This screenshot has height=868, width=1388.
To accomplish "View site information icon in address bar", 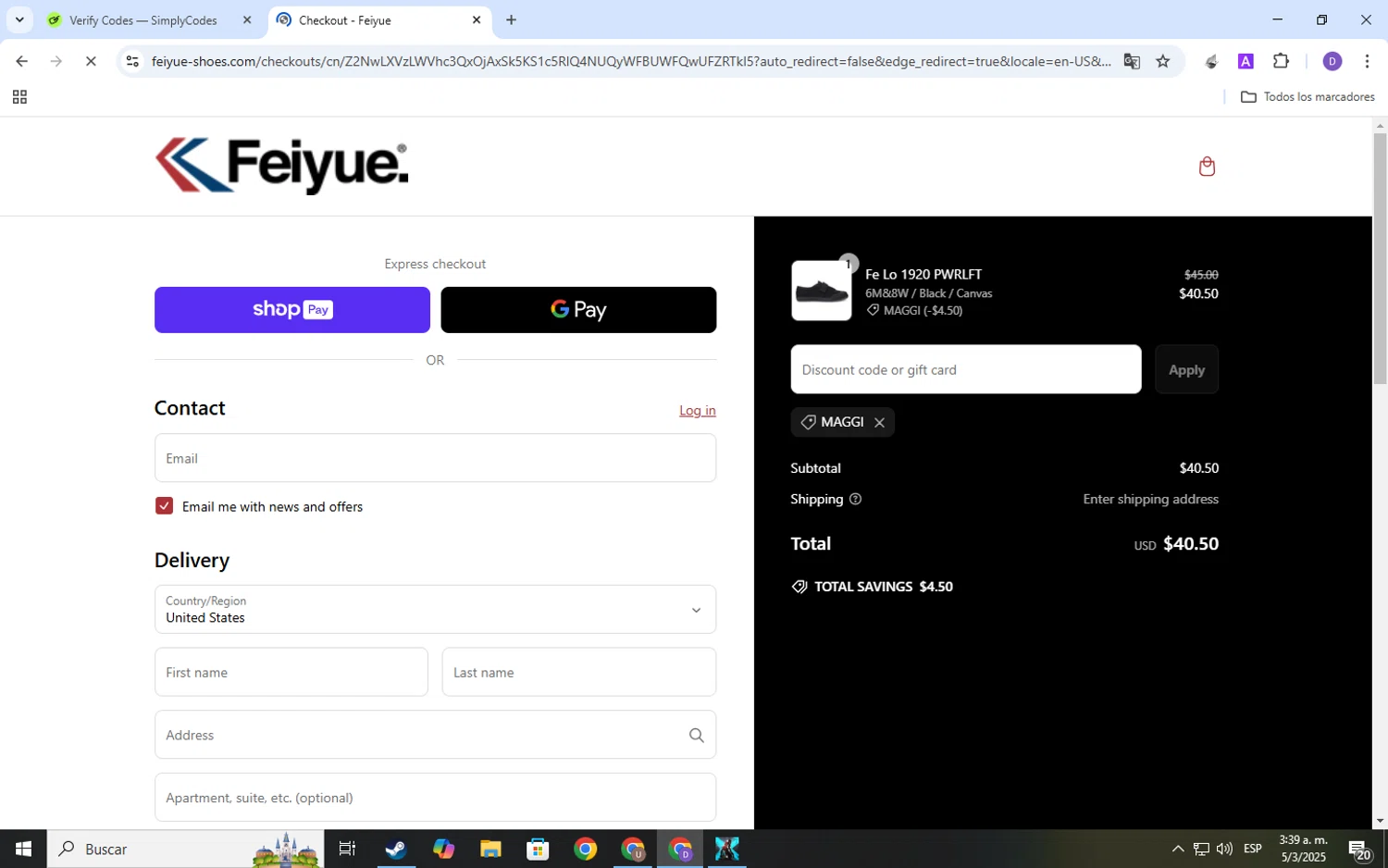I will (x=132, y=61).
